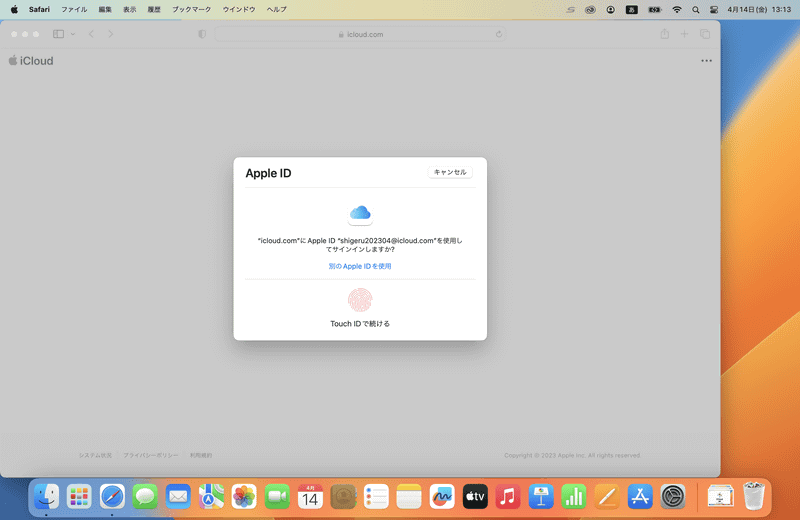Click the Apple ID dialog title
Image resolution: width=800 pixels, height=520 pixels.
pos(268,173)
